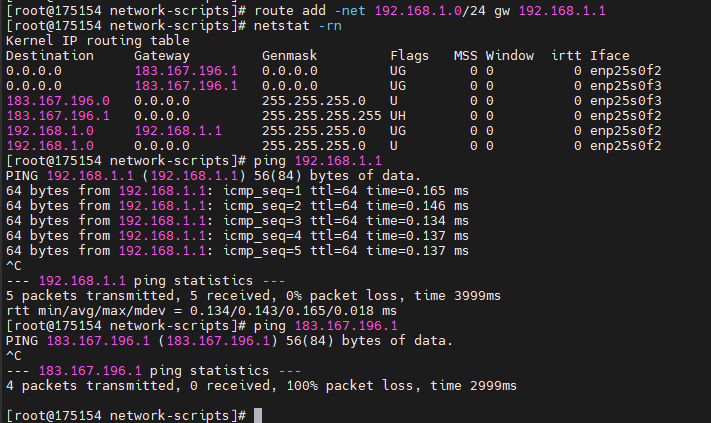
Task: Click the 'Iface' column header
Action: (x=609, y=55)
